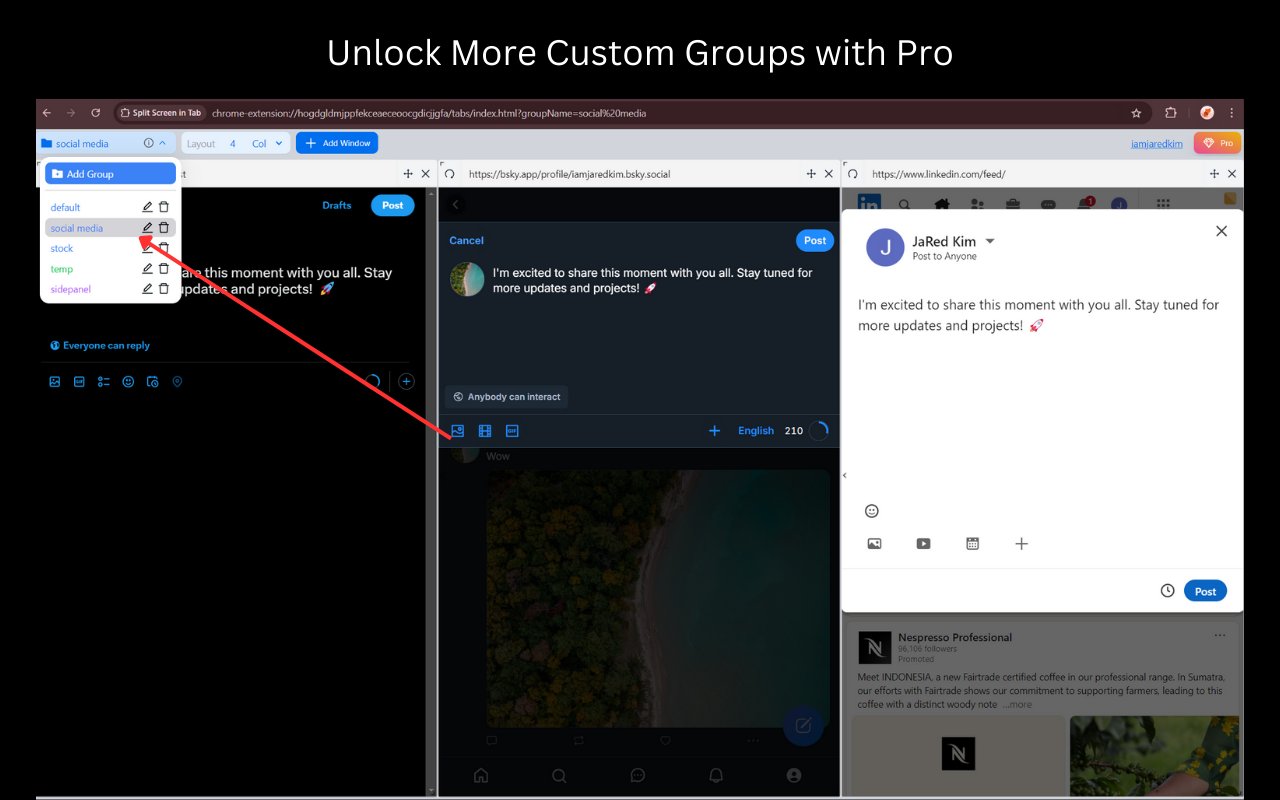Reload the browser page
1280x800 pixels.
(x=95, y=113)
